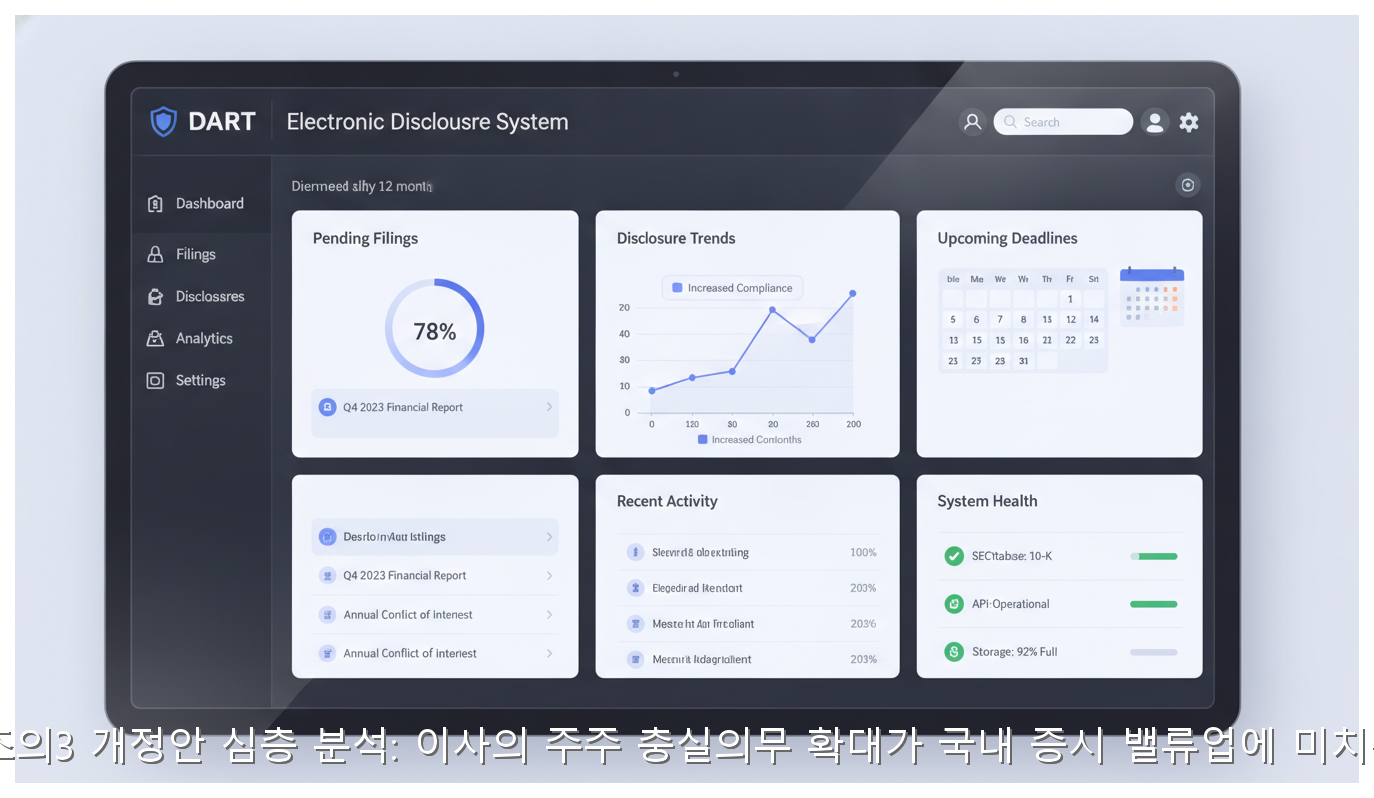
Task: Click the circular target icon below header
Action: point(1187,185)
